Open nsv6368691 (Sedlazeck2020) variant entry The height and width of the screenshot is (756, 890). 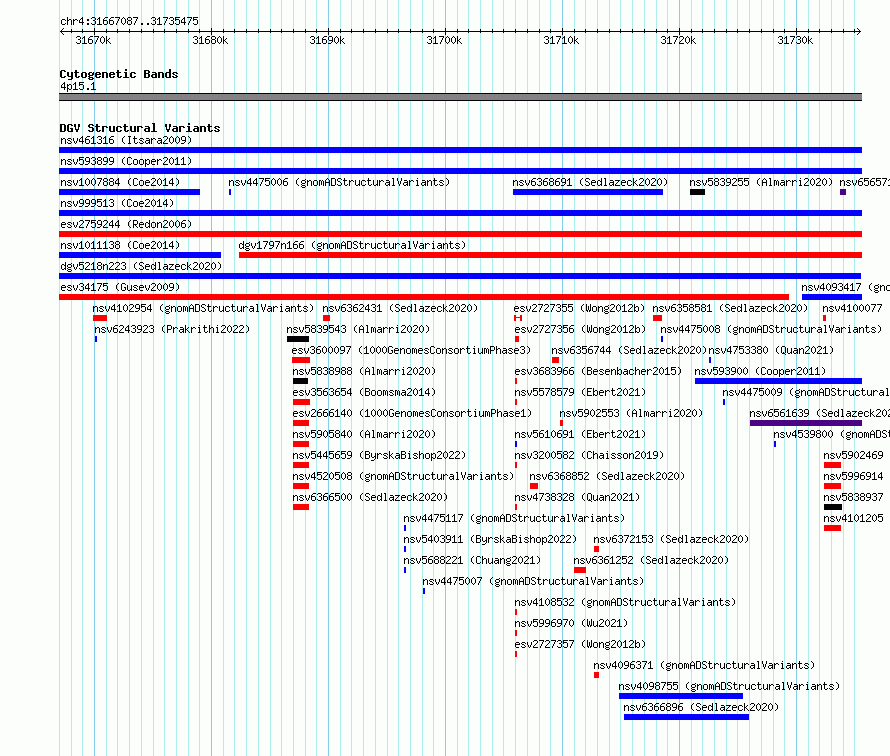[590, 182]
